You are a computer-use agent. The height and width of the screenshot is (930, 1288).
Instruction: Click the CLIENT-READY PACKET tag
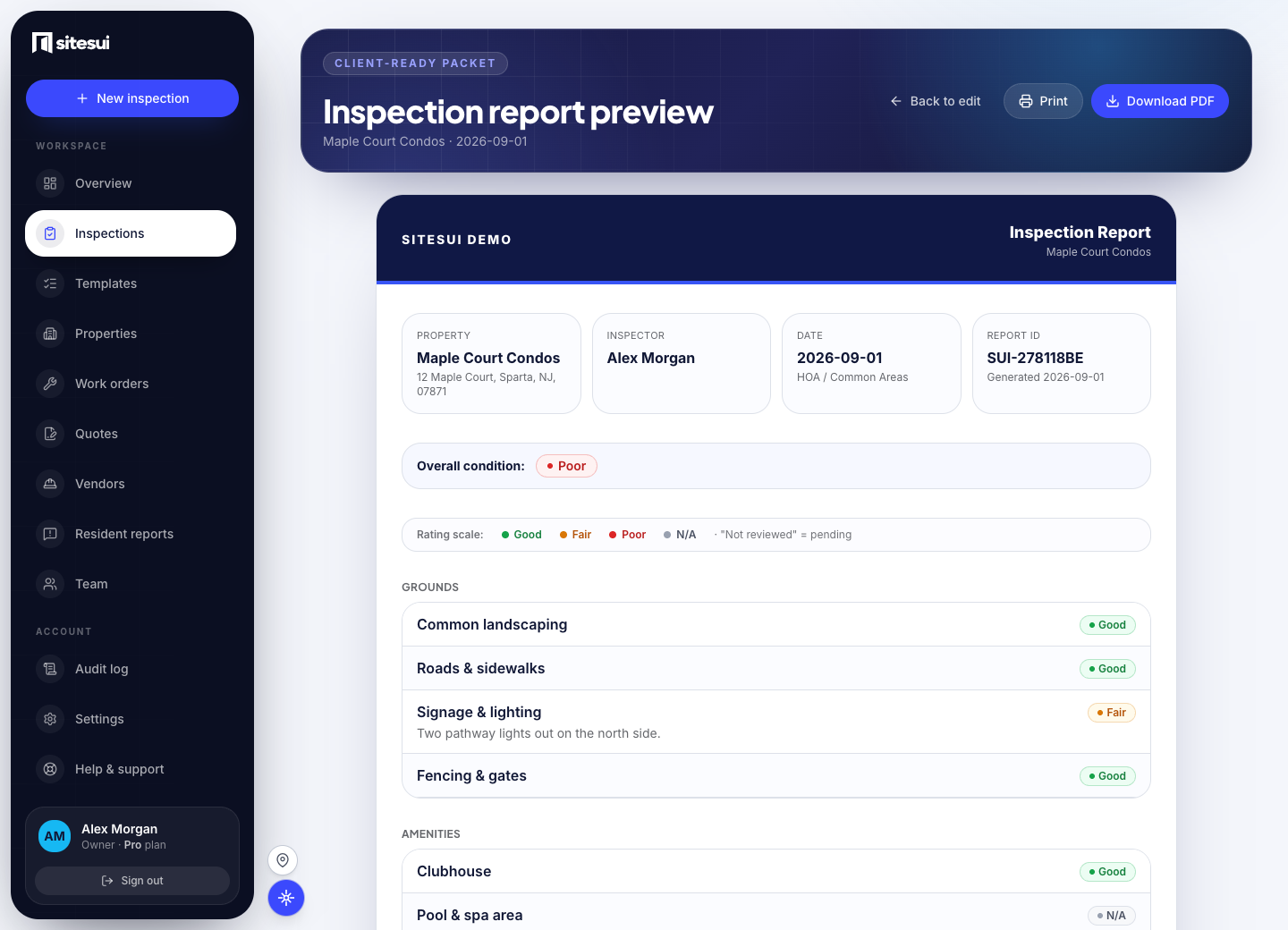(x=415, y=63)
